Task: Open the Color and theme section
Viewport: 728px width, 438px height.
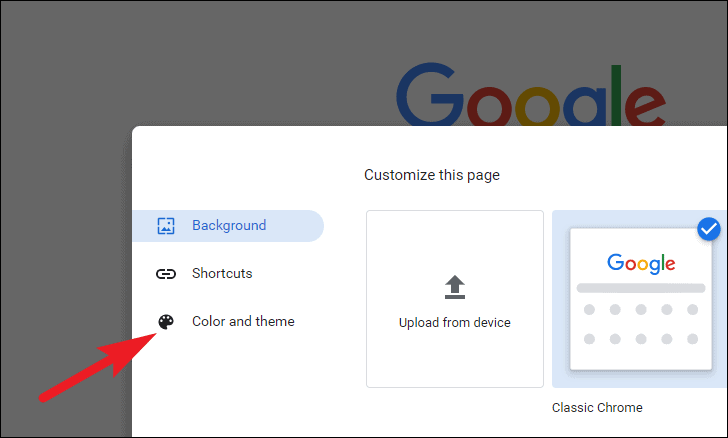Action: (243, 321)
